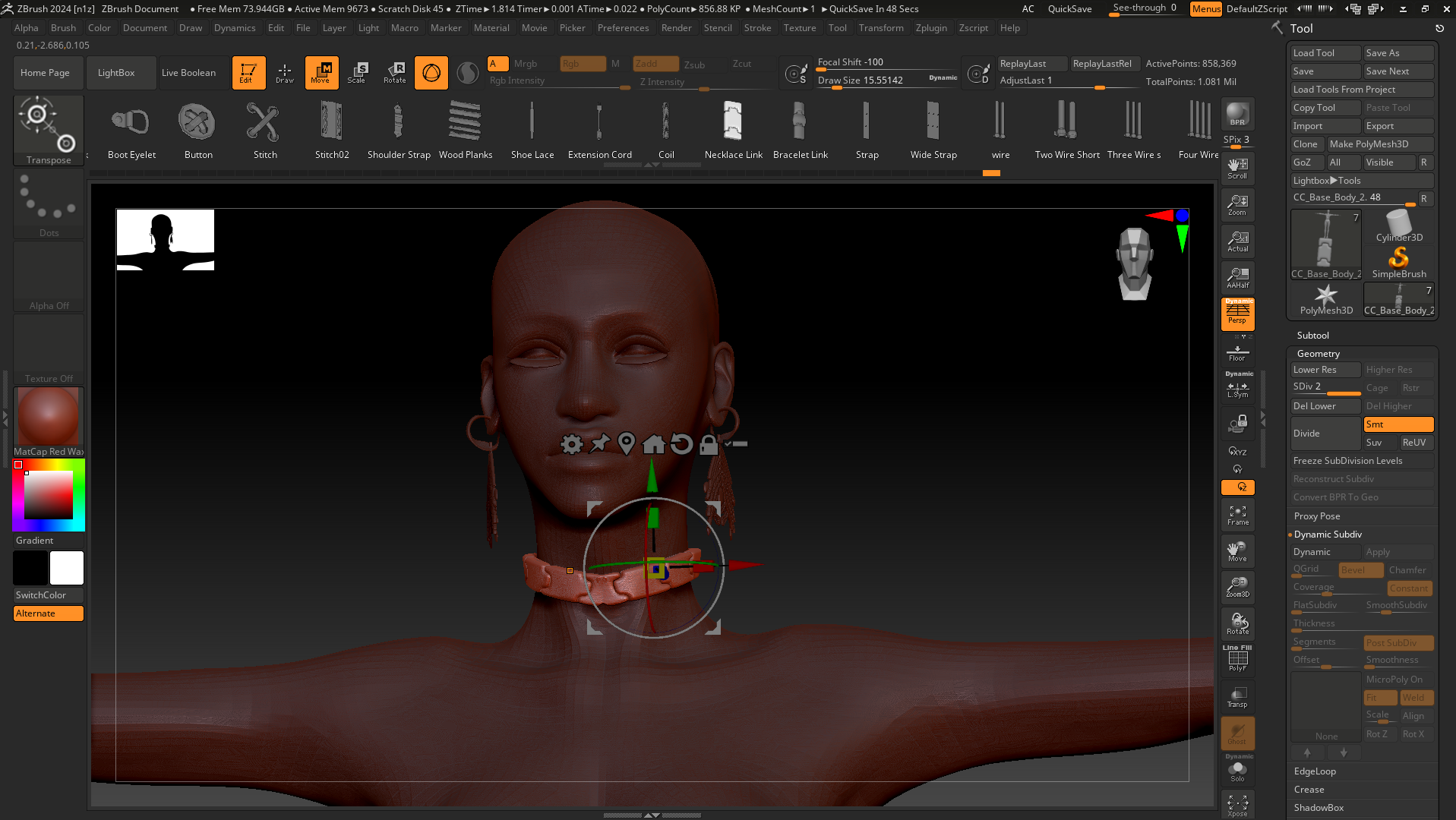Click QuickSave in title bar
Screen dimensions: 1456x820
click(x=1069, y=9)
